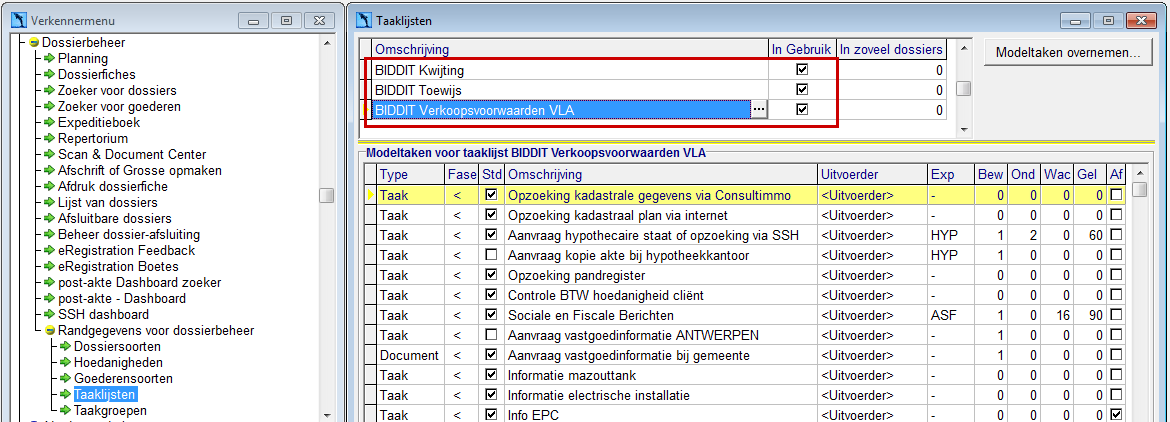Click ASF cell in Sociale en Fiscale Berichten row
Viewport: 1170px width, 422px height.
pyautogui.click(x=951, y=315)
